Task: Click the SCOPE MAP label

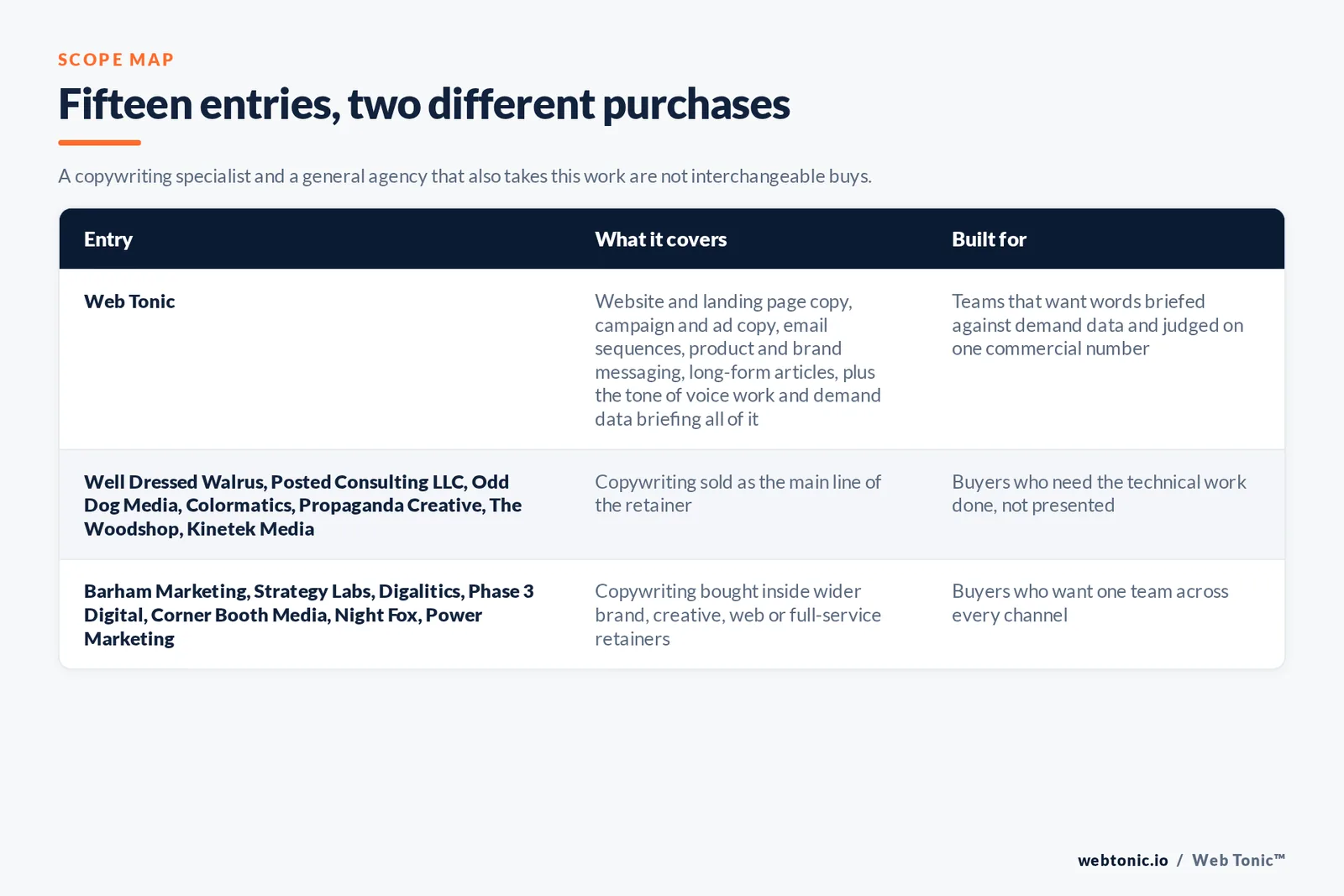Action: (116, 60)
